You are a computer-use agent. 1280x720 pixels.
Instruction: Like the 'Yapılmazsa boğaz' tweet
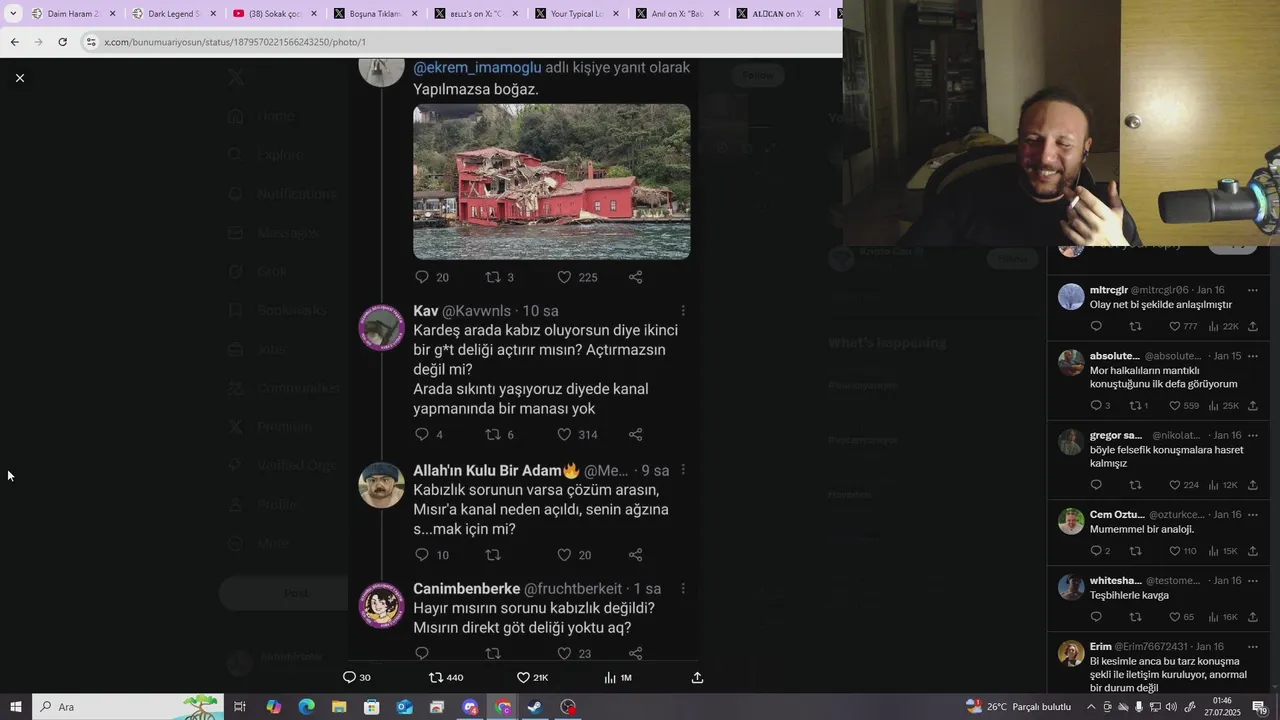564,277
